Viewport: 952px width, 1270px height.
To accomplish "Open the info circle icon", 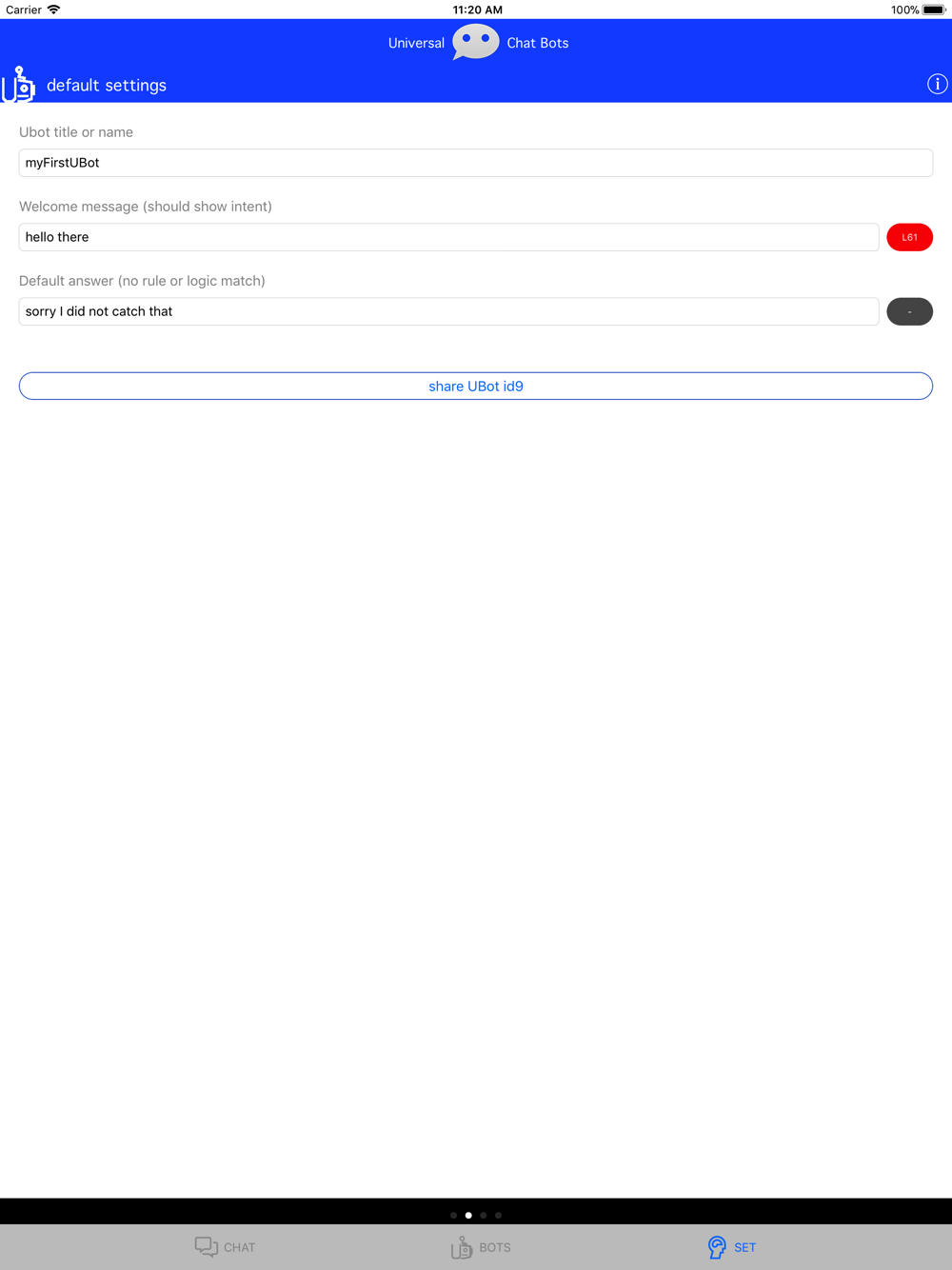I will pyautogui.click(x=937, y=85).
